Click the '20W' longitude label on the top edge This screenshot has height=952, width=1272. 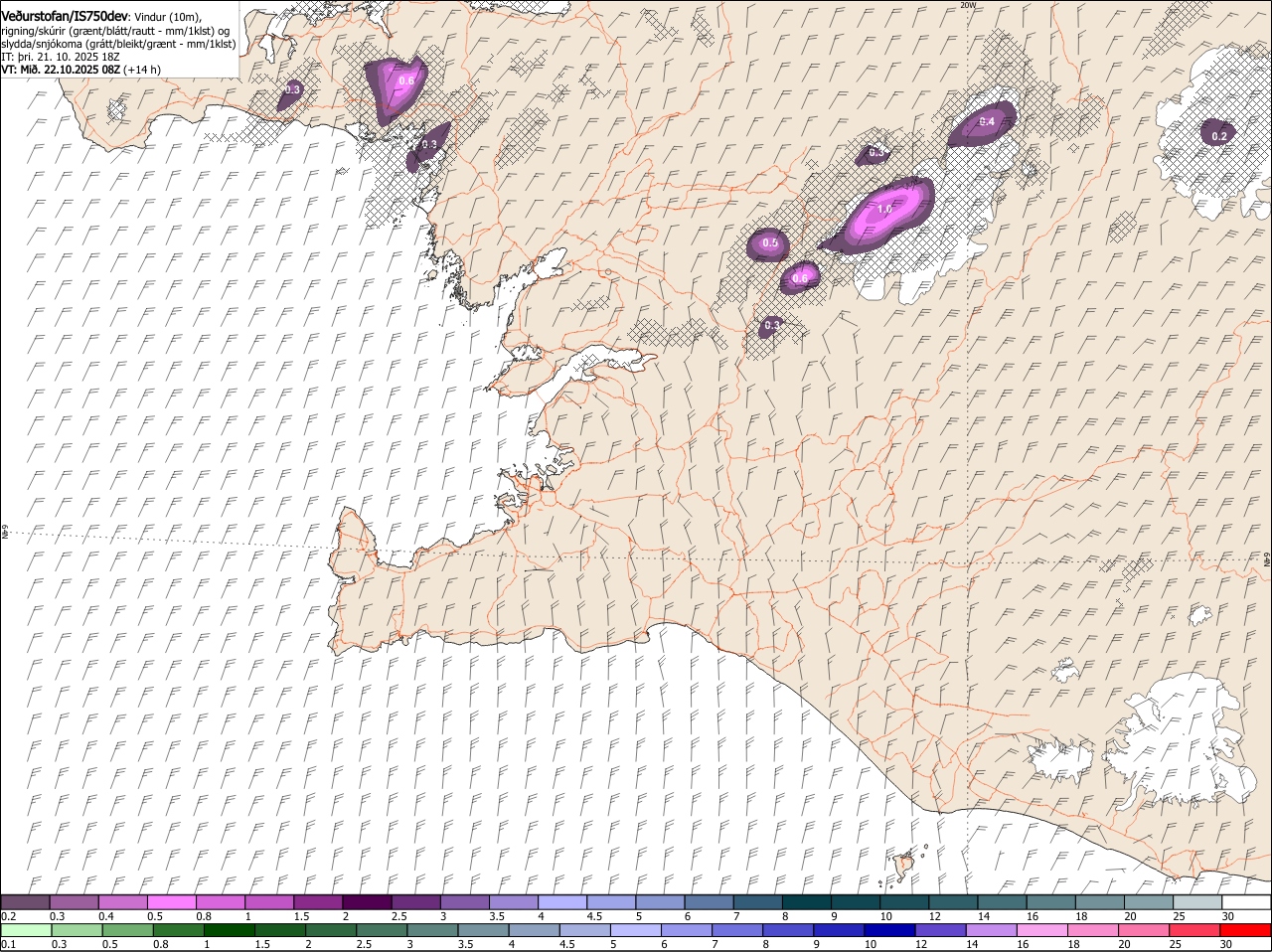pyautogui.click(x=969, y=5)
